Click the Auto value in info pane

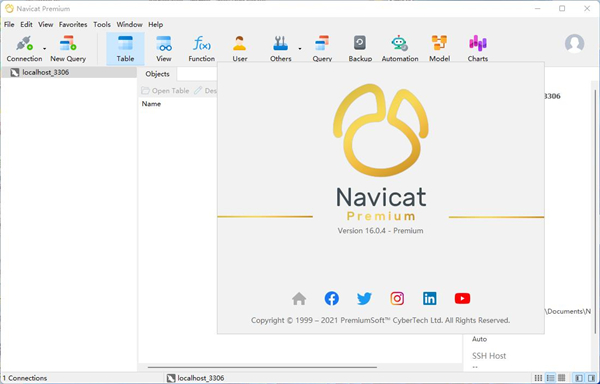point(479,339)
